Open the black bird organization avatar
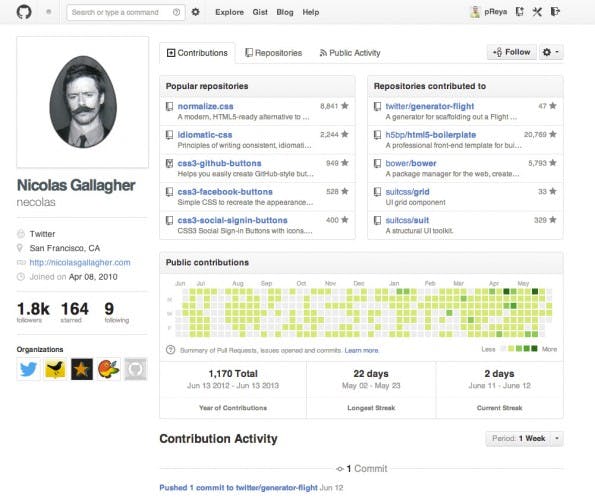The image size is (595, 504). click(55, 369)
